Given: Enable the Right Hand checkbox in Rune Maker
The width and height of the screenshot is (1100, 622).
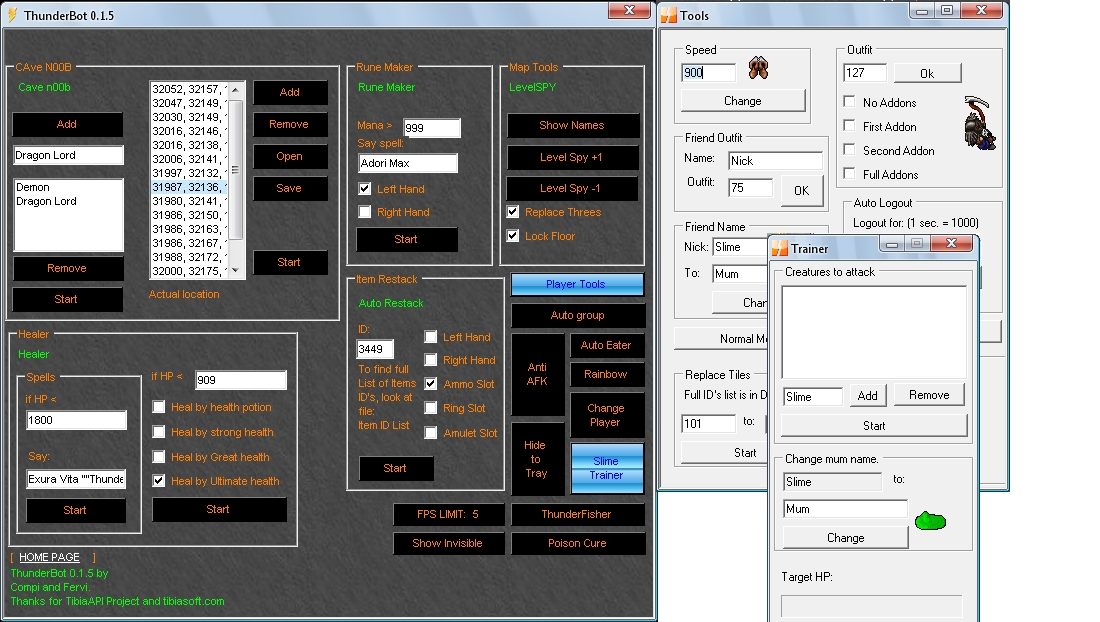Looking at the screenshot, I should point(365,212).
